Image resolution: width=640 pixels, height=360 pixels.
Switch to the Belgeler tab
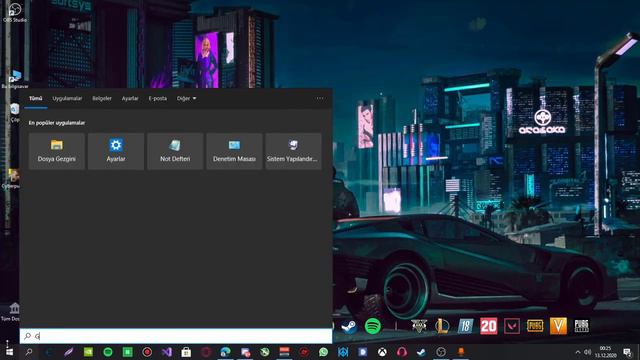(102, 98)
